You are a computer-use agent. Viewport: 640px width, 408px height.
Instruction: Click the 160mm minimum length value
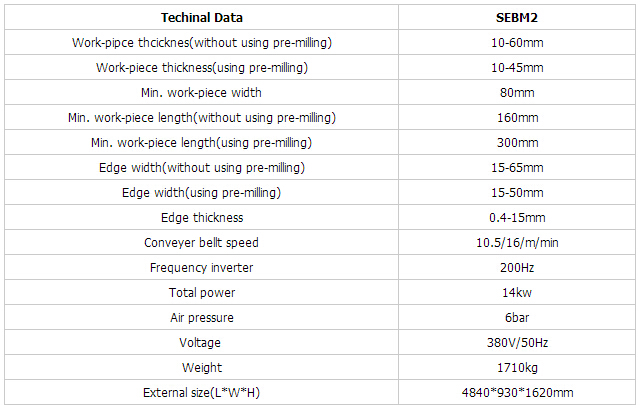518,118
